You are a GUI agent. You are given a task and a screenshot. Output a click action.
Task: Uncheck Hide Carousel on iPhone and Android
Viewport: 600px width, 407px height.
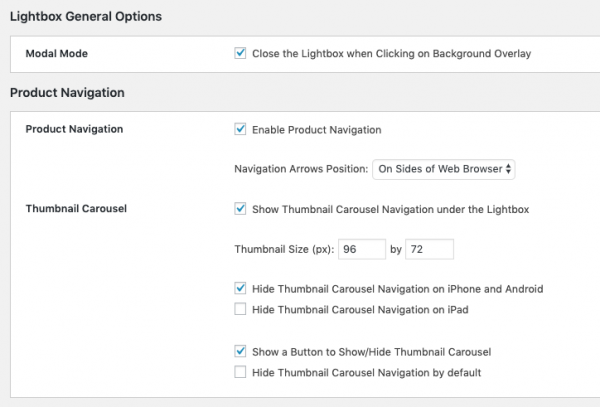click(x=240, y=288)
